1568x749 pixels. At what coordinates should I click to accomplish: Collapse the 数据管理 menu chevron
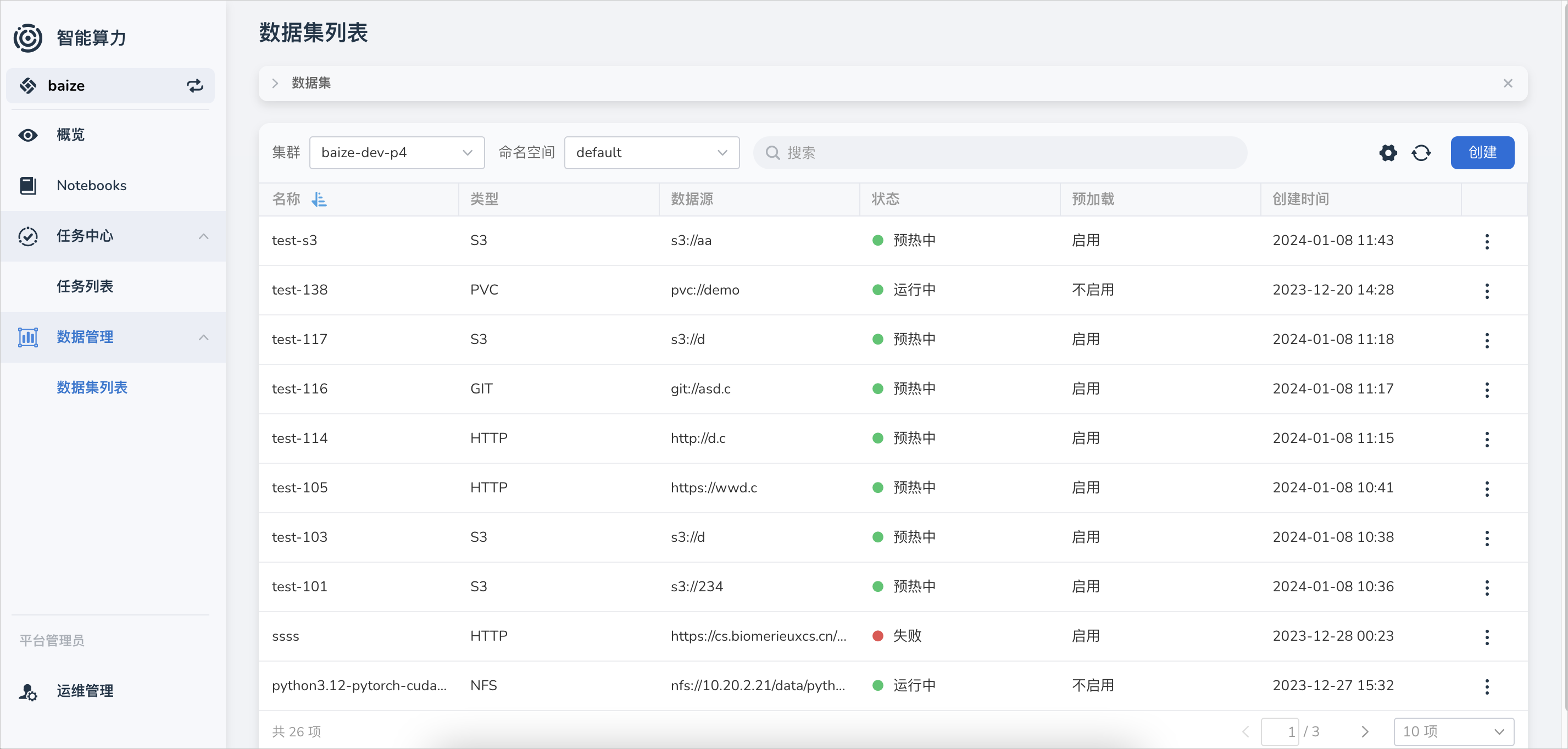[x=204, y=337]
